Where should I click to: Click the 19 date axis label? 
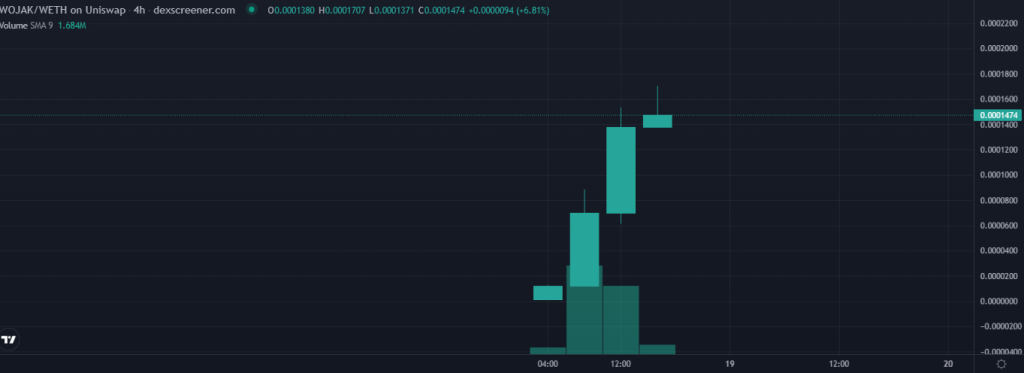pos(729,363)
